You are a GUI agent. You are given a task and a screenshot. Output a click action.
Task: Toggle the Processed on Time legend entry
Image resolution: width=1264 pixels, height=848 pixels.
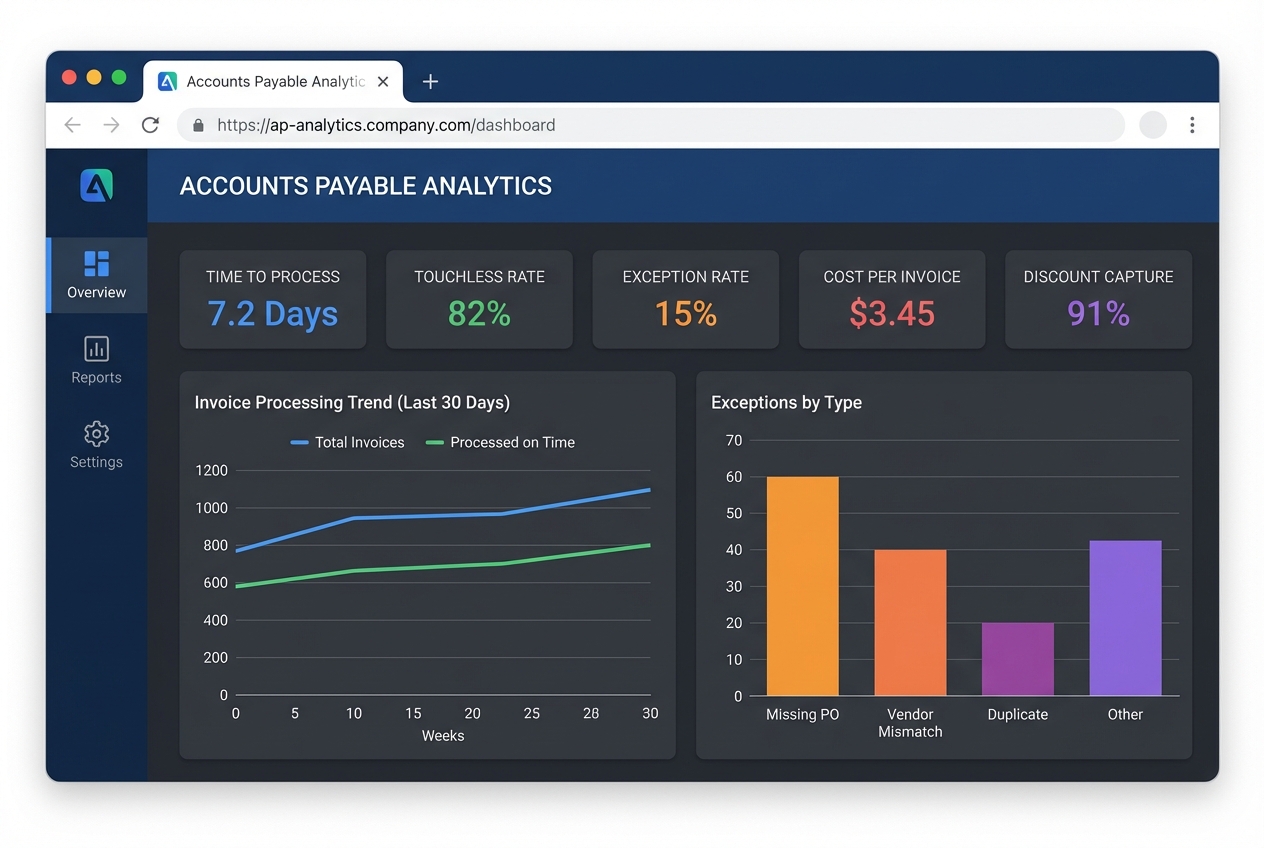(501, 442)
